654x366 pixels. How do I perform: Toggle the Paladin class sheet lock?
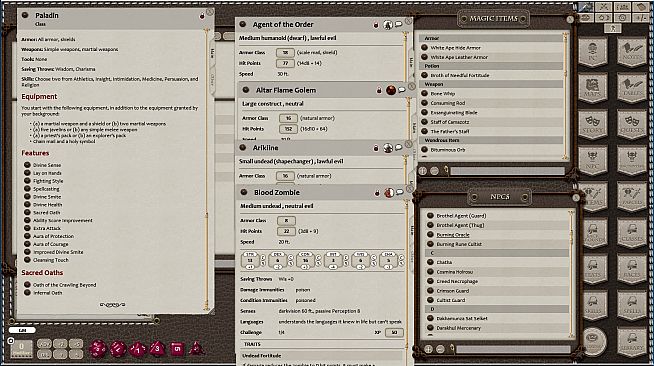[202, 16]
